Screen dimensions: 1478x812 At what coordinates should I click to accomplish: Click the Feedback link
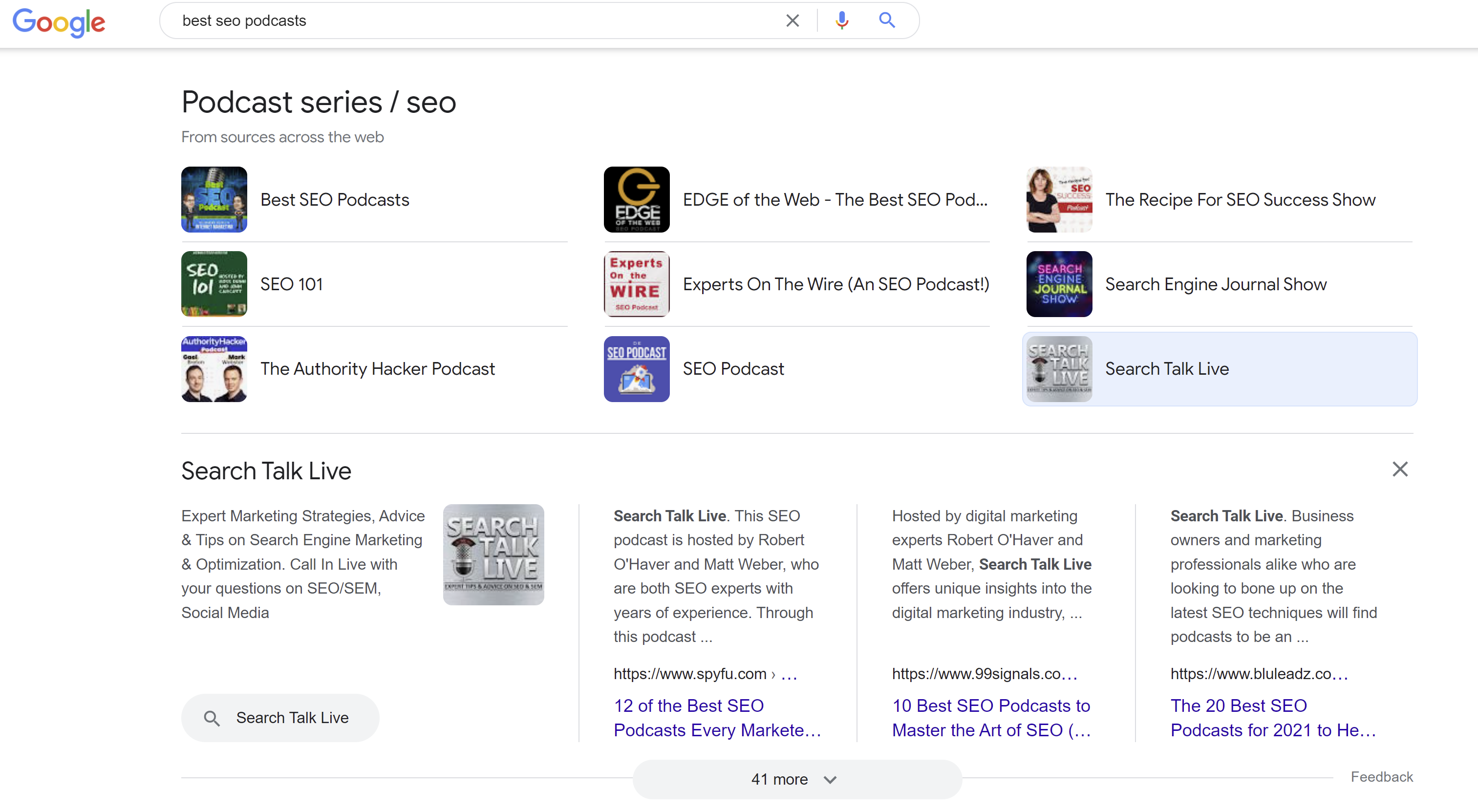coord(1381,776)
